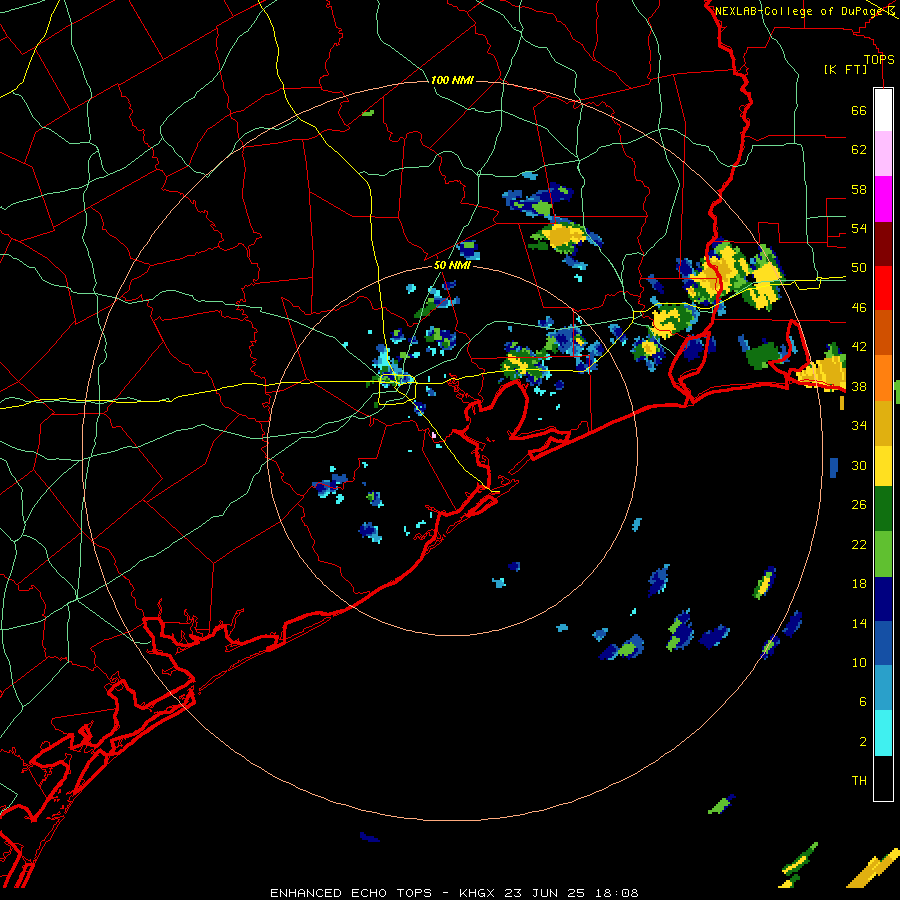Select the dark red maroon legend swatch
Image resolution: width=900 pixels, height=900 pixels.
tap(883, 243)
